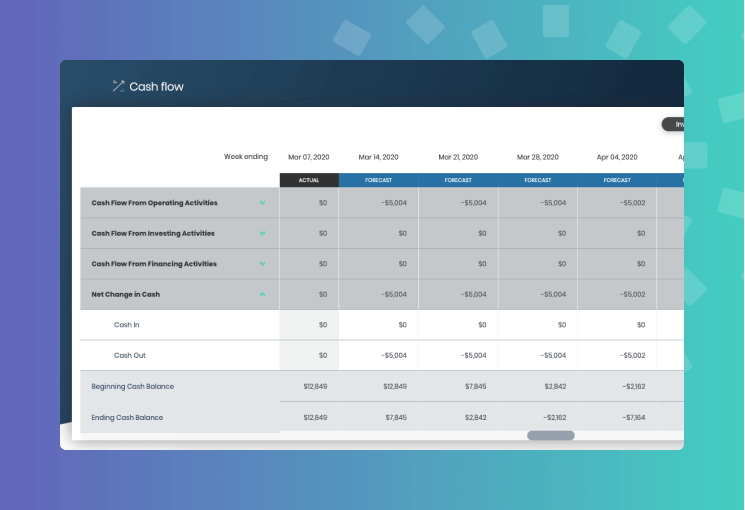Expand Cash Flow From Investing Activities row
The image size is (745, 510).
click(262, 233)
